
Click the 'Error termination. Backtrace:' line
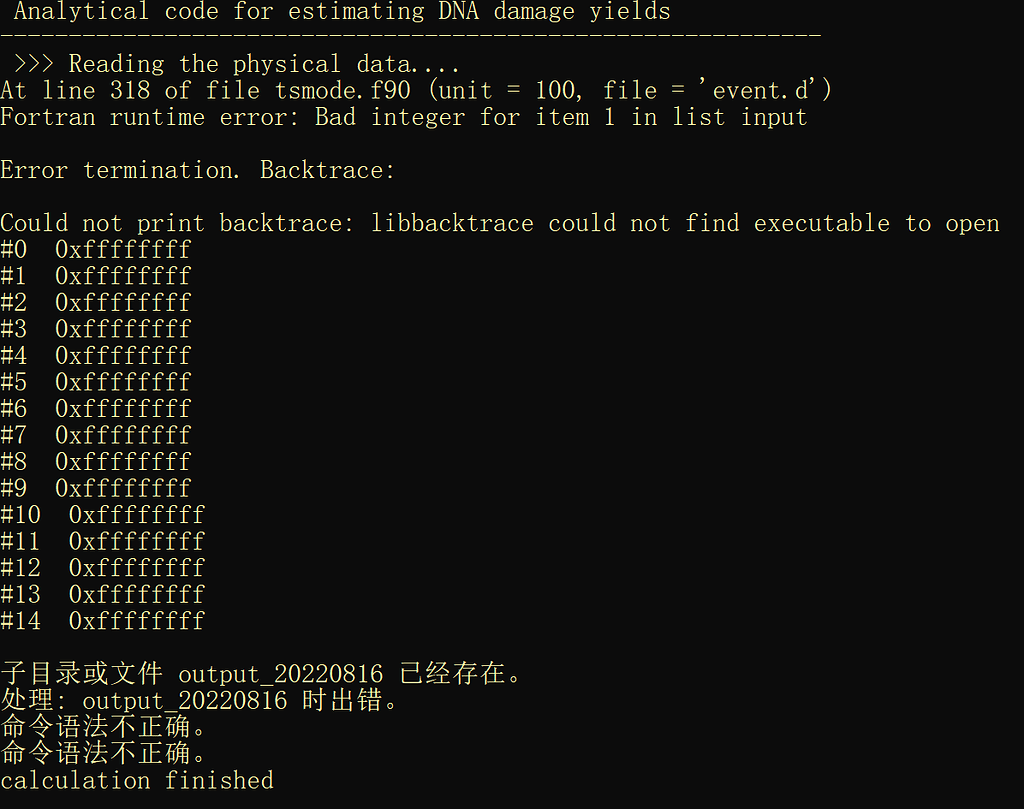click(x=198, y=170)
